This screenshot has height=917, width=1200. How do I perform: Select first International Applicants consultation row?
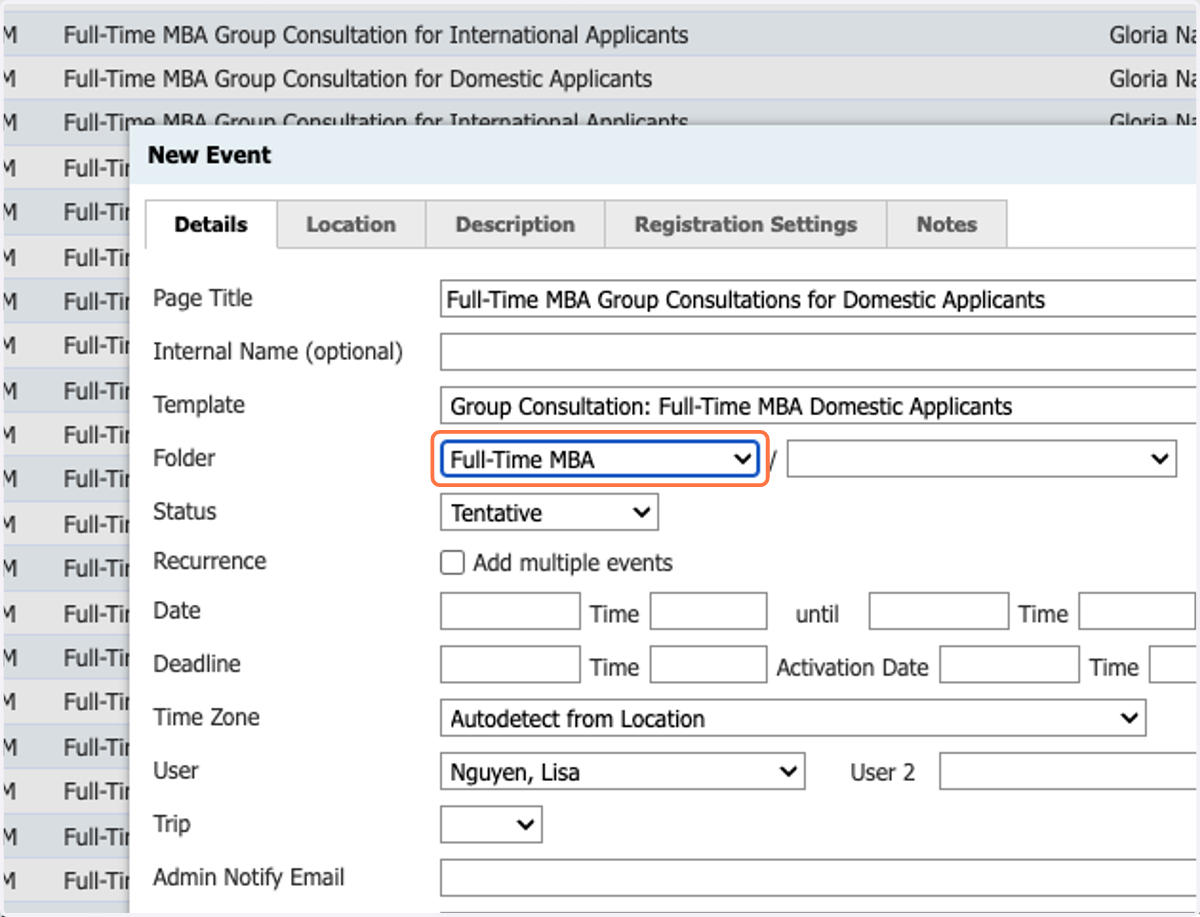(x=600, y=35)
